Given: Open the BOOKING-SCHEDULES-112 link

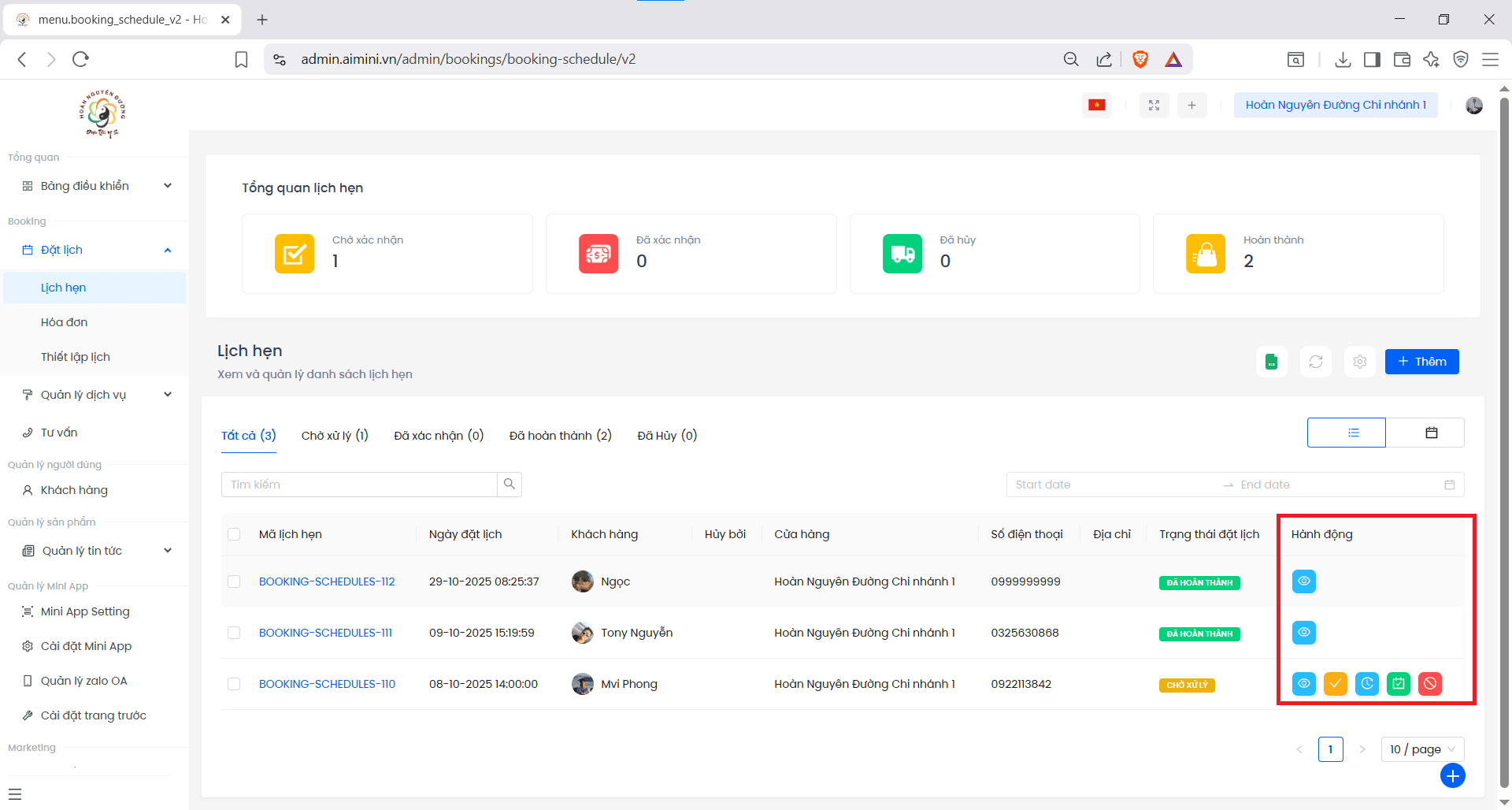Looking at the screenshot, I should coord(327,581).
